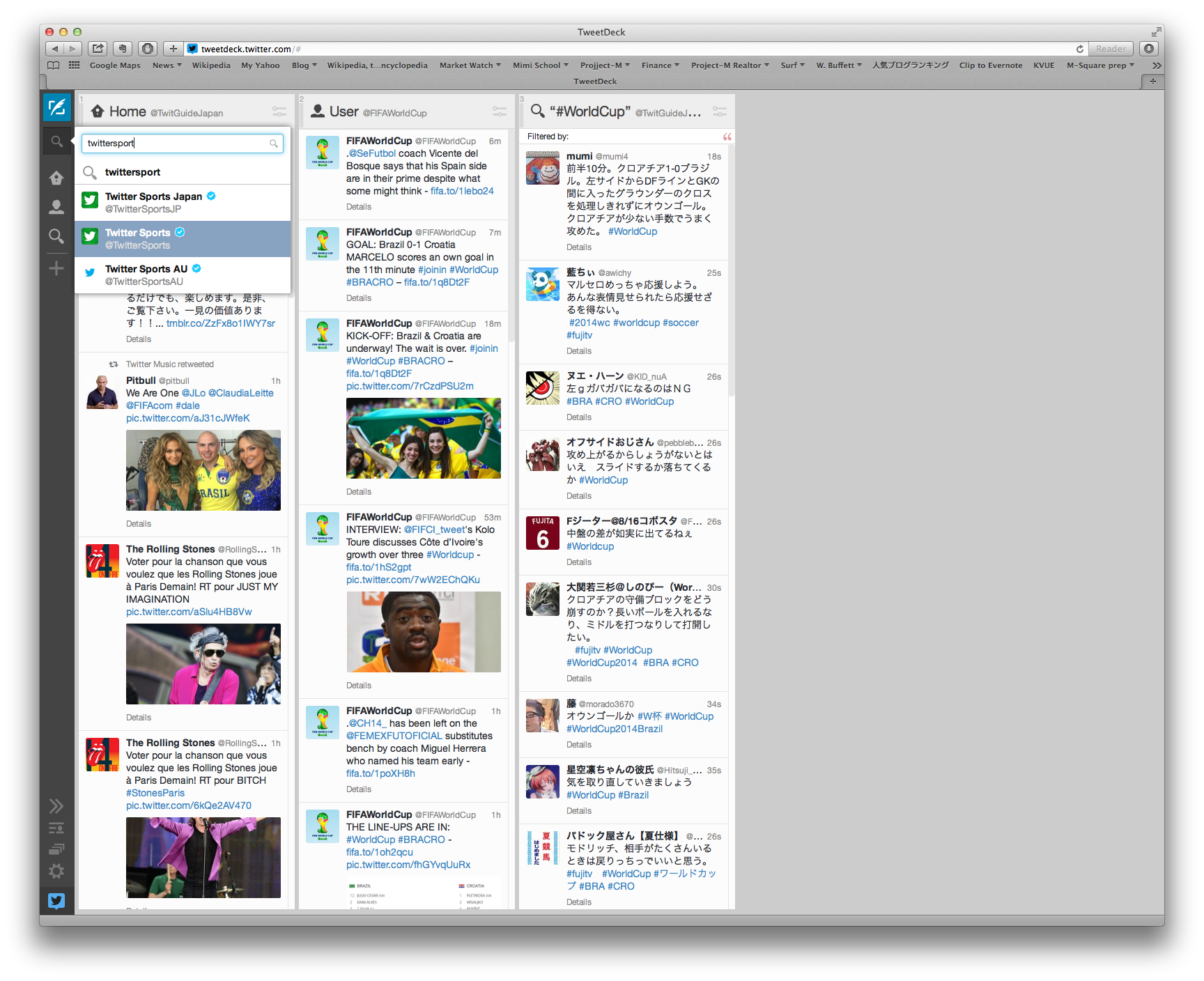Toggle #WorldCup column options icon

click(x=720, y=111)
